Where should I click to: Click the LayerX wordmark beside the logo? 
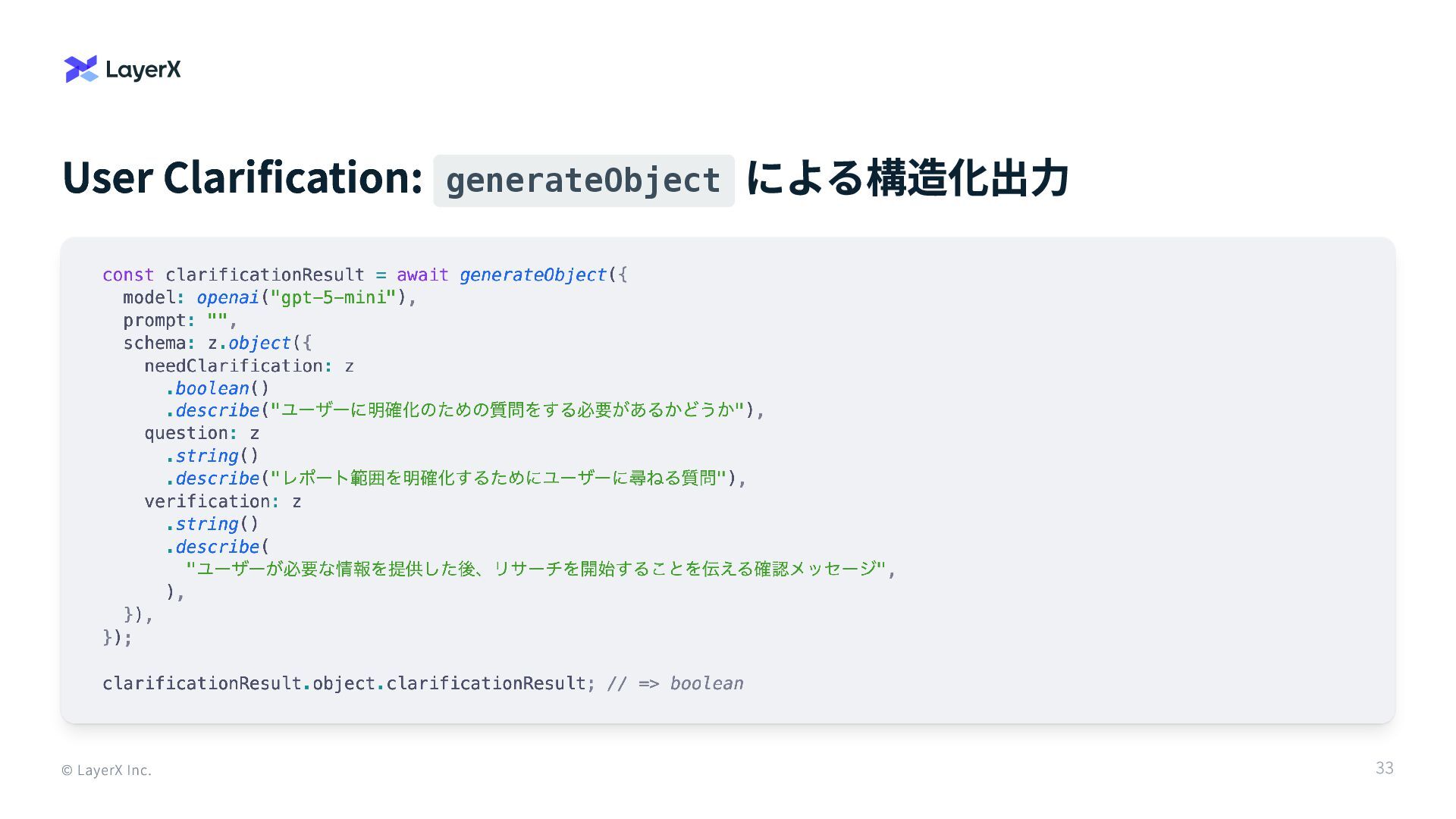pyautogui.click(x=143, y=70)
